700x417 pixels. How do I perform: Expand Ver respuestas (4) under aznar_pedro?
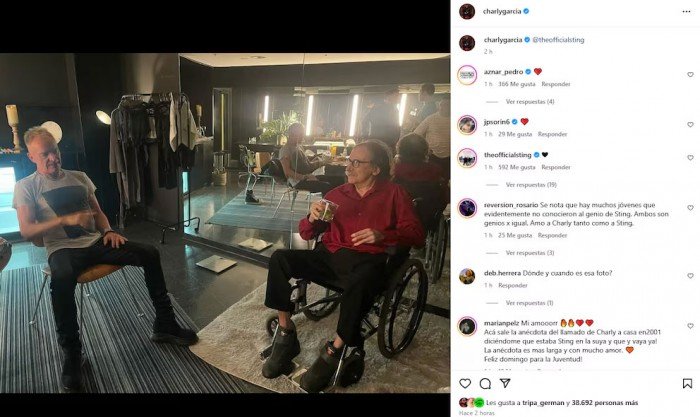529,102
